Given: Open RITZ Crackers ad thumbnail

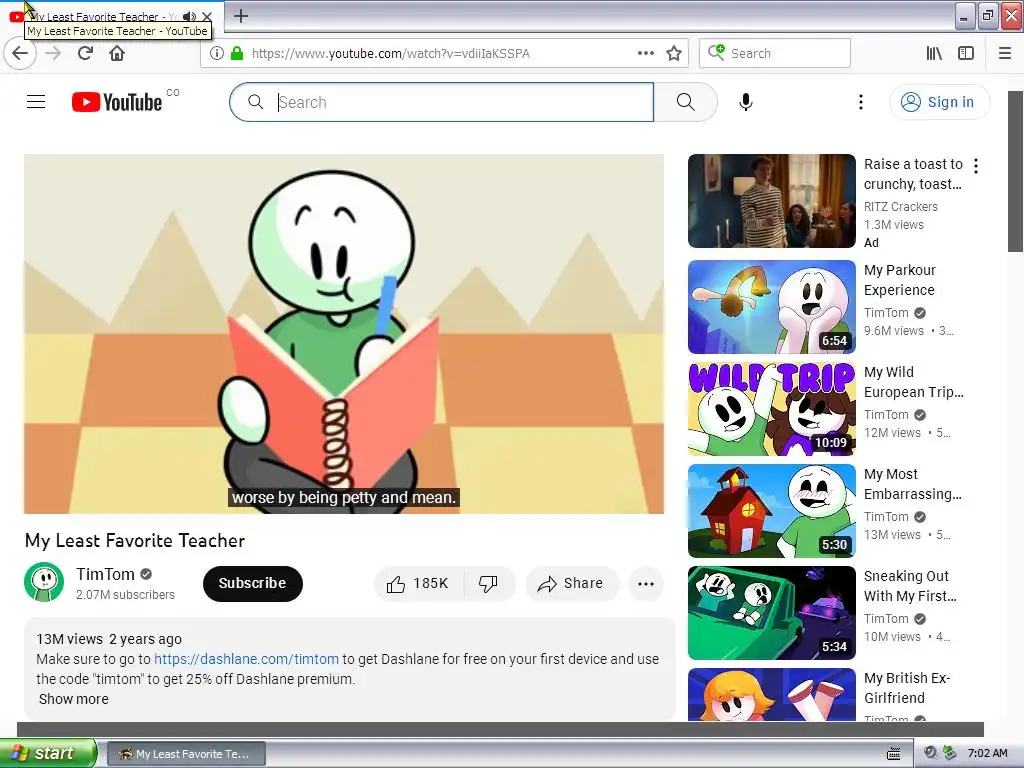Looking at the screenshot, I should point(771,201).
